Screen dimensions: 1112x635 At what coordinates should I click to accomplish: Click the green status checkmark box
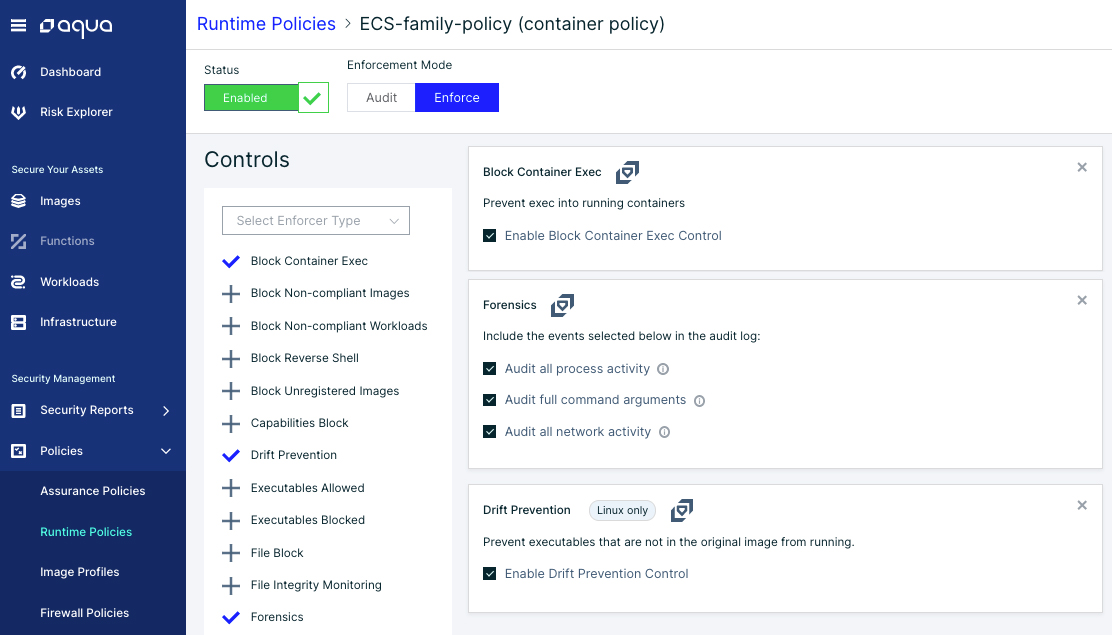[313, 98]
